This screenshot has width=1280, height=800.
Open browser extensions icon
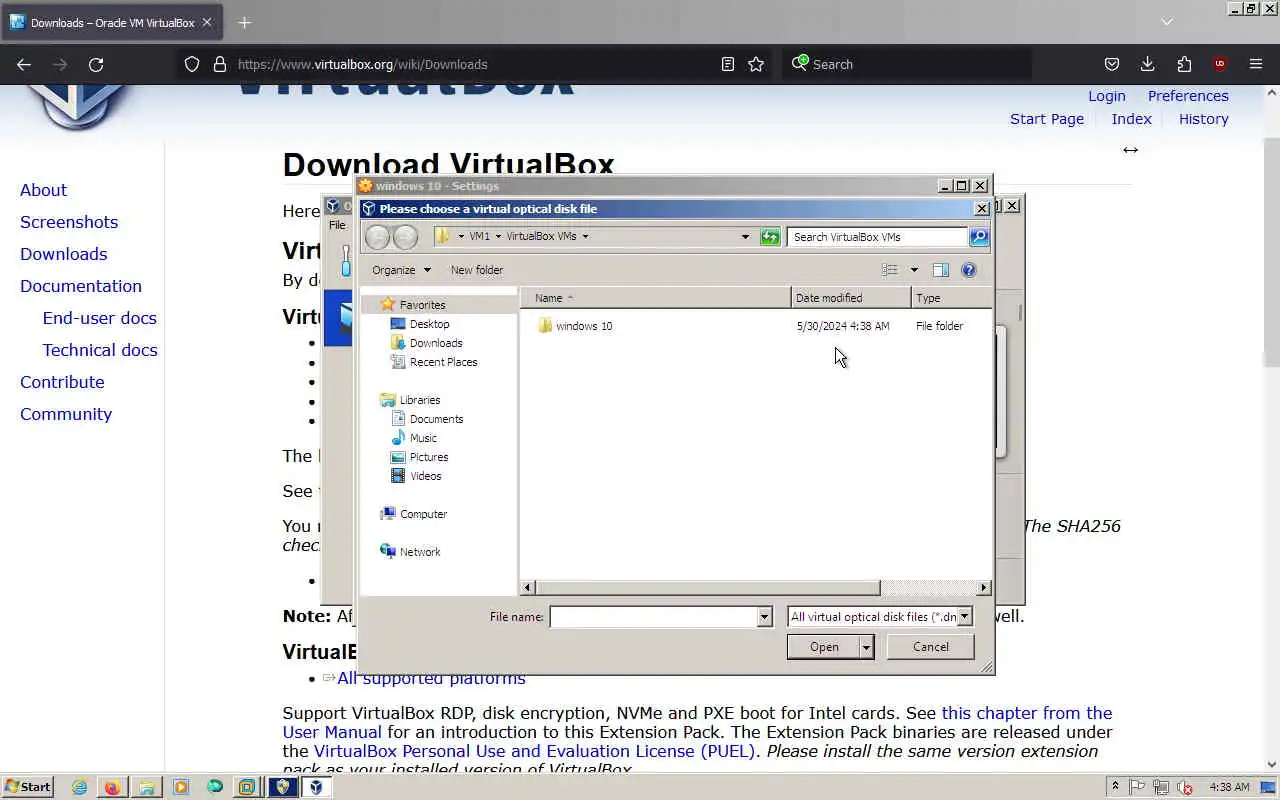click(1184, 64)
